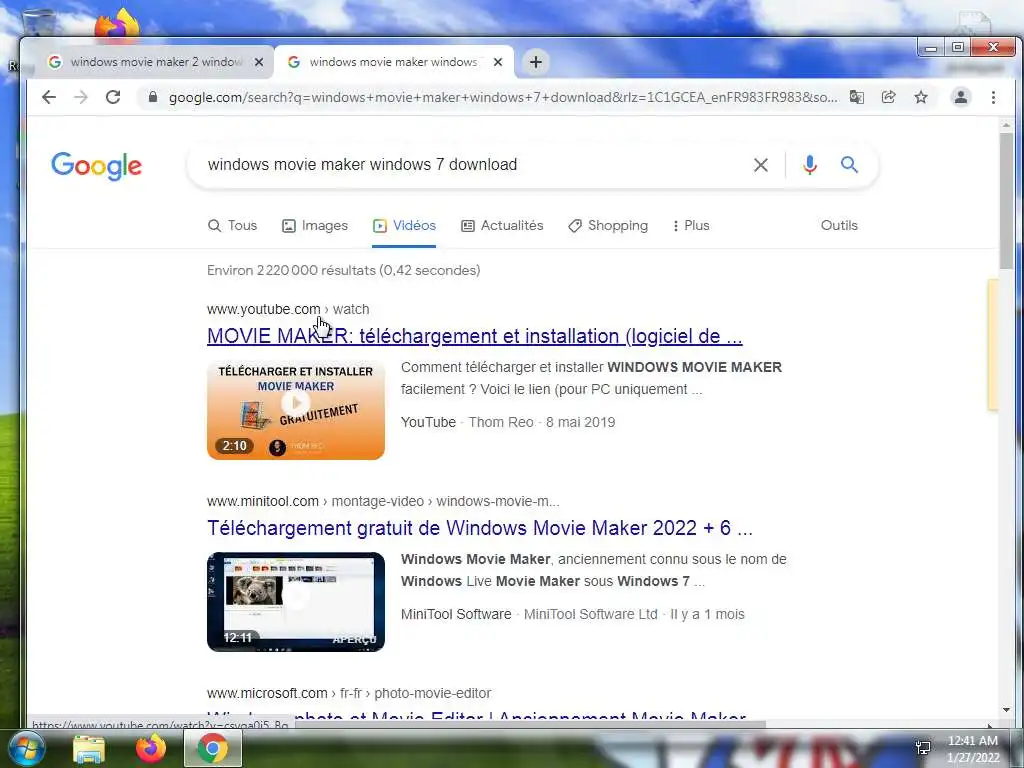The image size is (1024, 768).
Task: Open the Outils search tools
Action: point(839,225)
